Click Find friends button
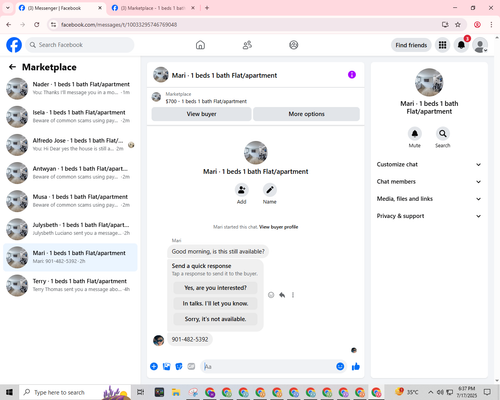The height and width of the screenshot is (400, 500). point(411,45)
